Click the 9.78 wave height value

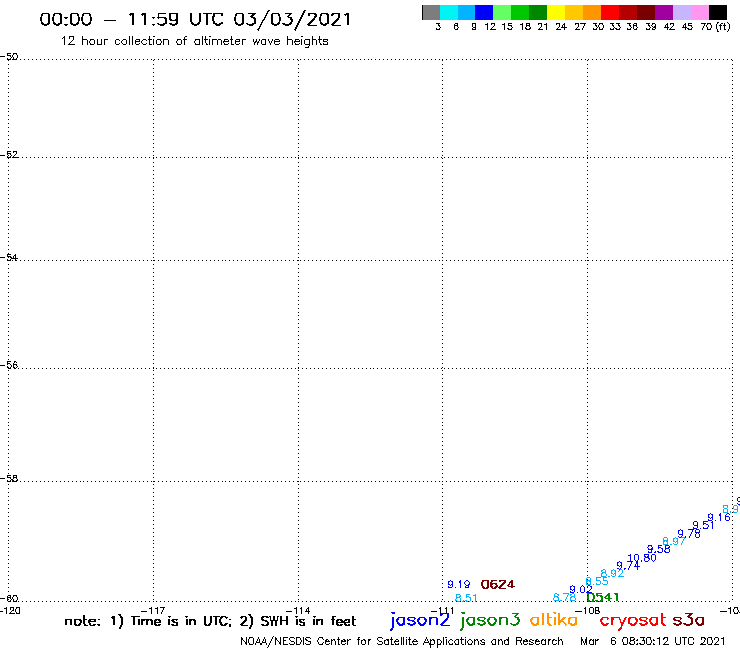click(x=689, y=534)
